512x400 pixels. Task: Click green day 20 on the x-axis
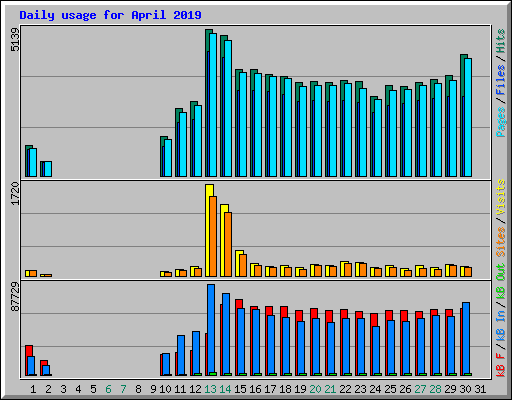[x=315, y=389]
